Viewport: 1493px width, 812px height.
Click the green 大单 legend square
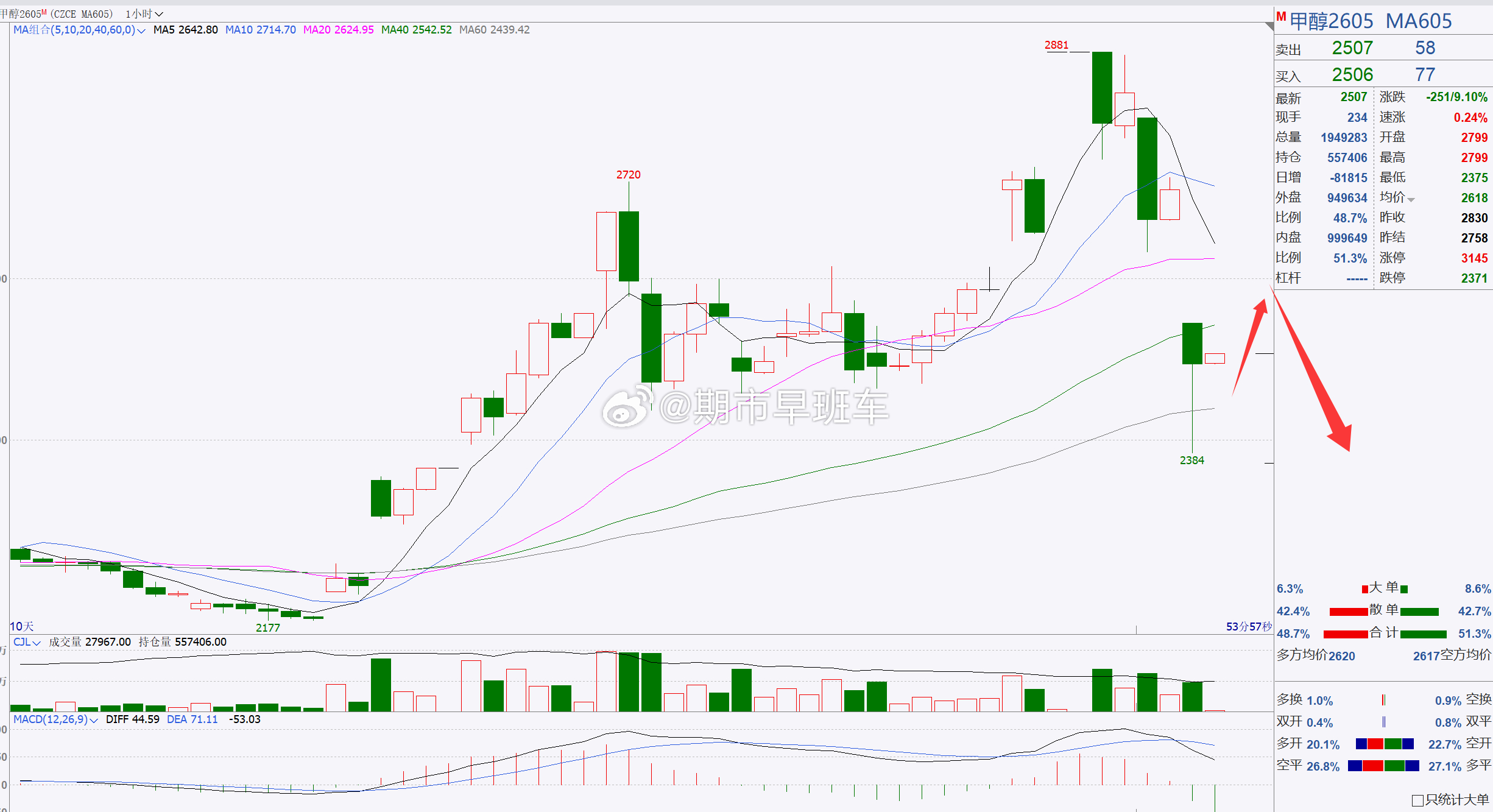pyautogui.click(x=1404, y=589)
